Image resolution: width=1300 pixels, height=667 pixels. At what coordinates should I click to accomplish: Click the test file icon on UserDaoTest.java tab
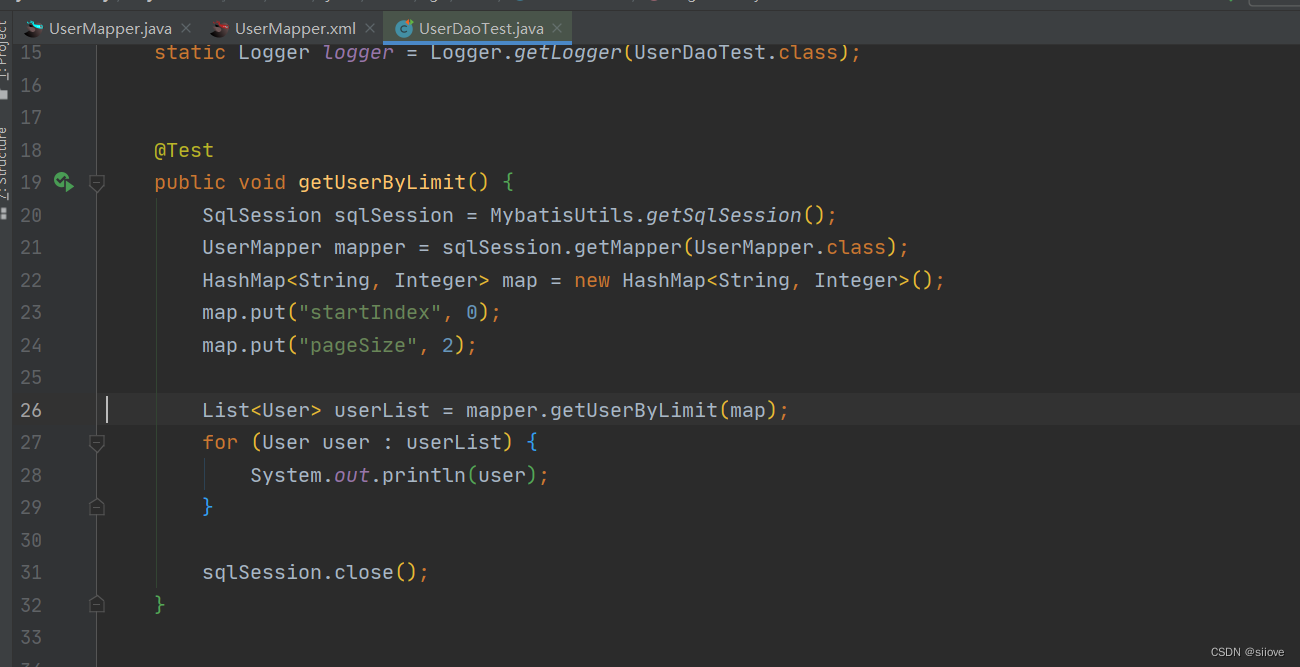404,28
